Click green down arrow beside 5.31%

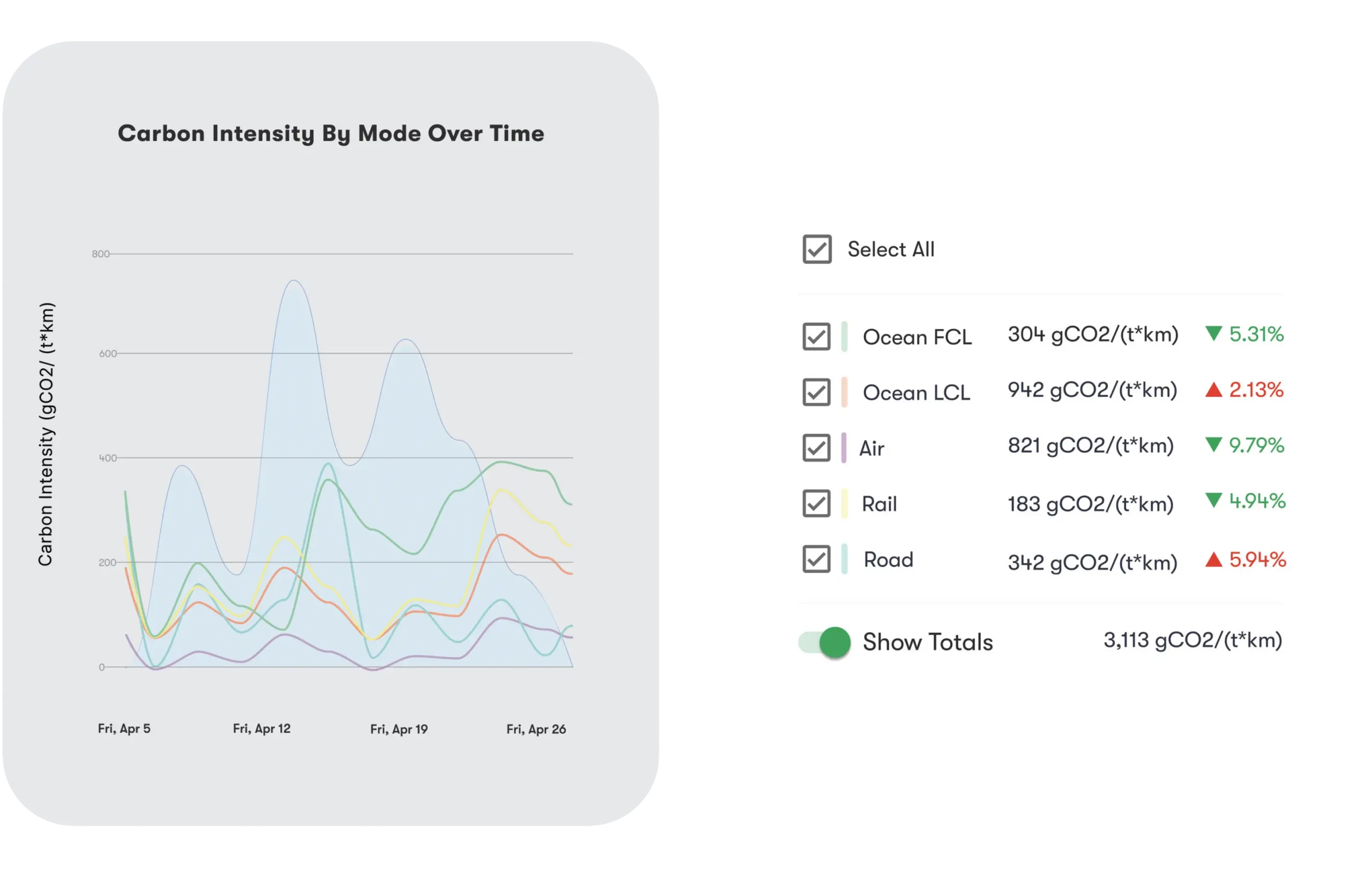click(x=1213, y=333)
